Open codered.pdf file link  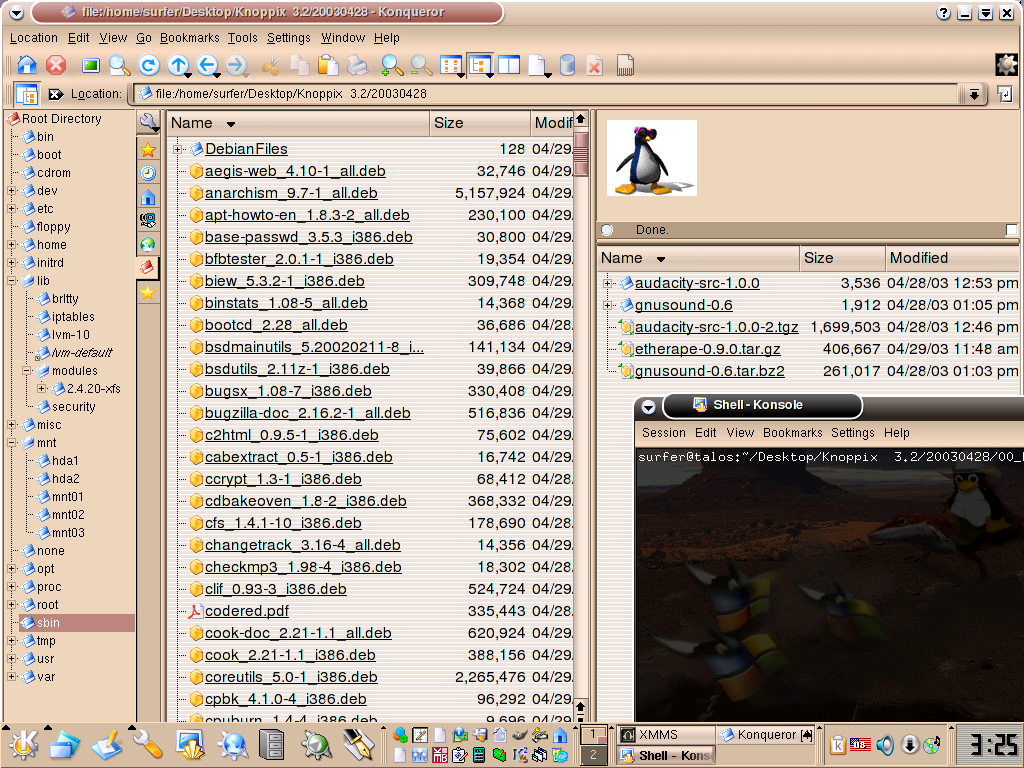(247, 611)
